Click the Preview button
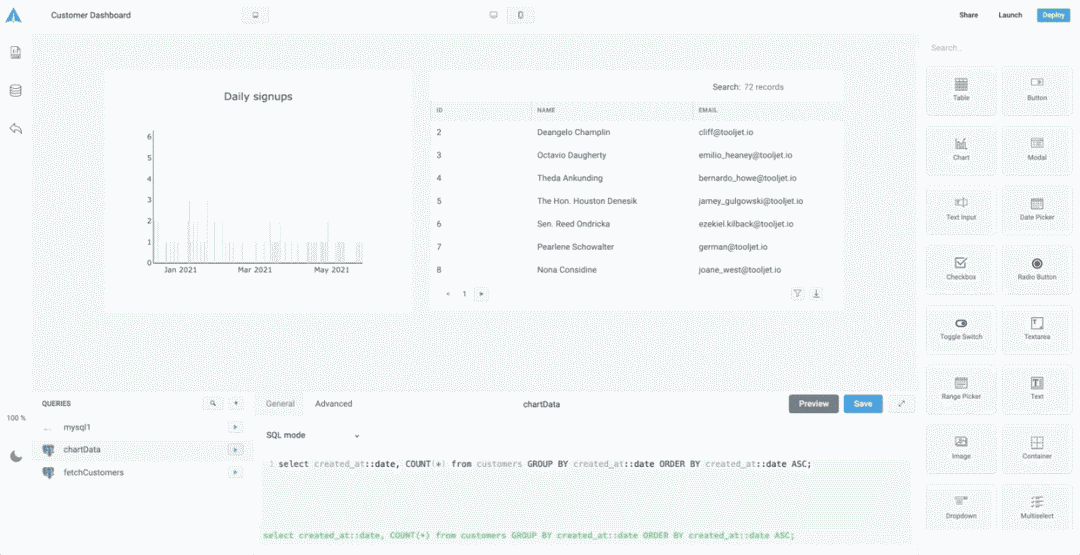Screen dimensions: 1080x555 (813, 404)
